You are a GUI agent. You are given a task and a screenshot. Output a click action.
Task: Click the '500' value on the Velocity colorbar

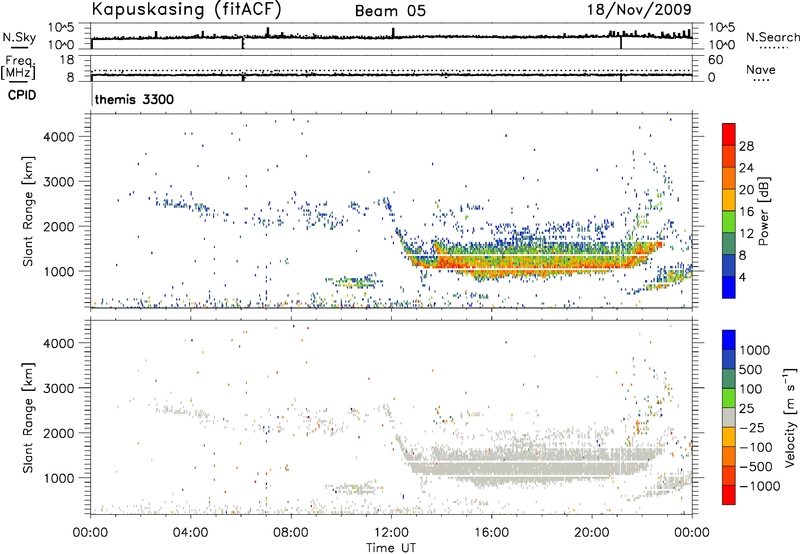(x=751, y=369)
